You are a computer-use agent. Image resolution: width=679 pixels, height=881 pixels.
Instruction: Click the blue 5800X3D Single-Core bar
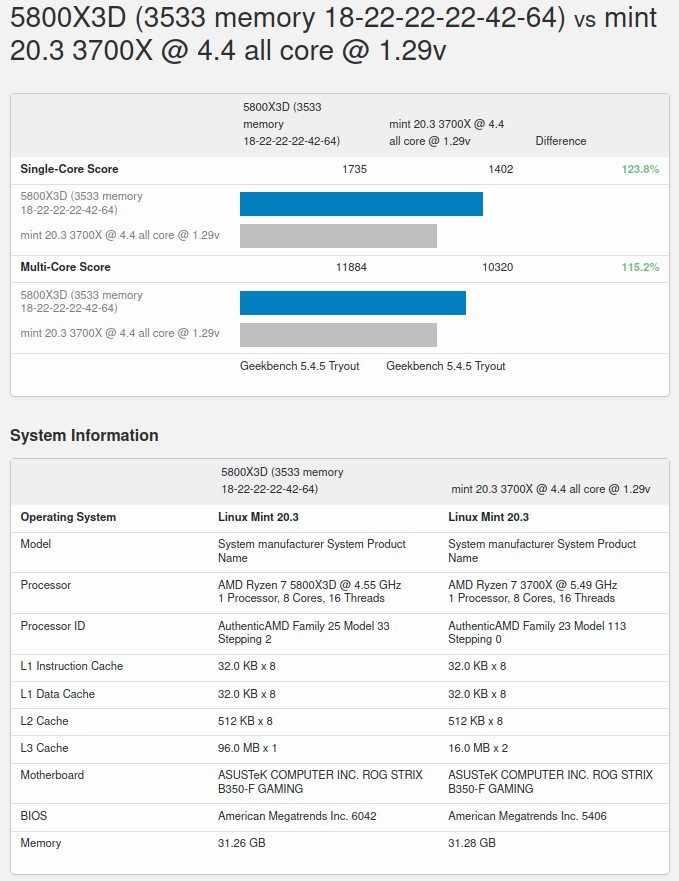(x=361, y=204)
